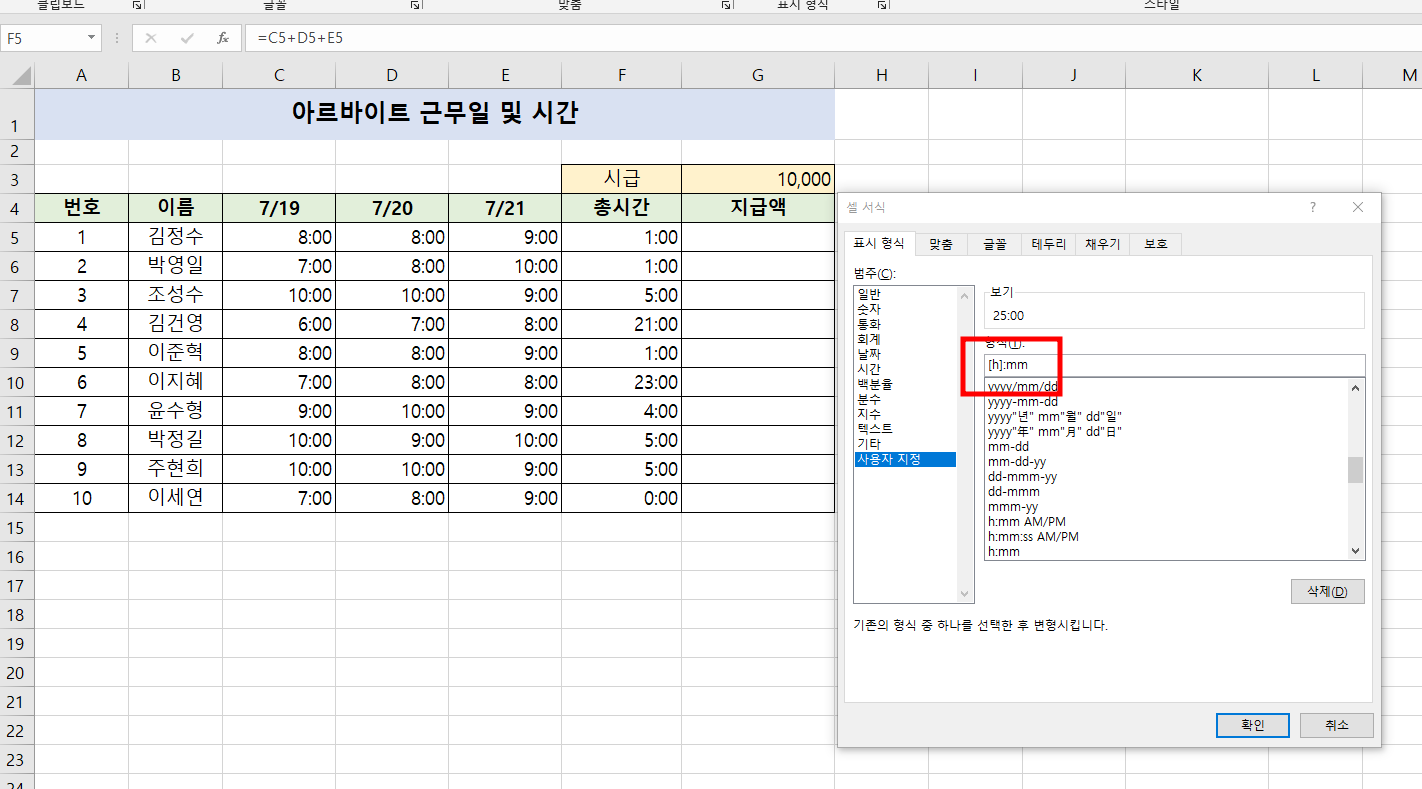The height and width of the screenshot is (789, 1422).
Task: Select column G header
Action: (x=758, y=75)
